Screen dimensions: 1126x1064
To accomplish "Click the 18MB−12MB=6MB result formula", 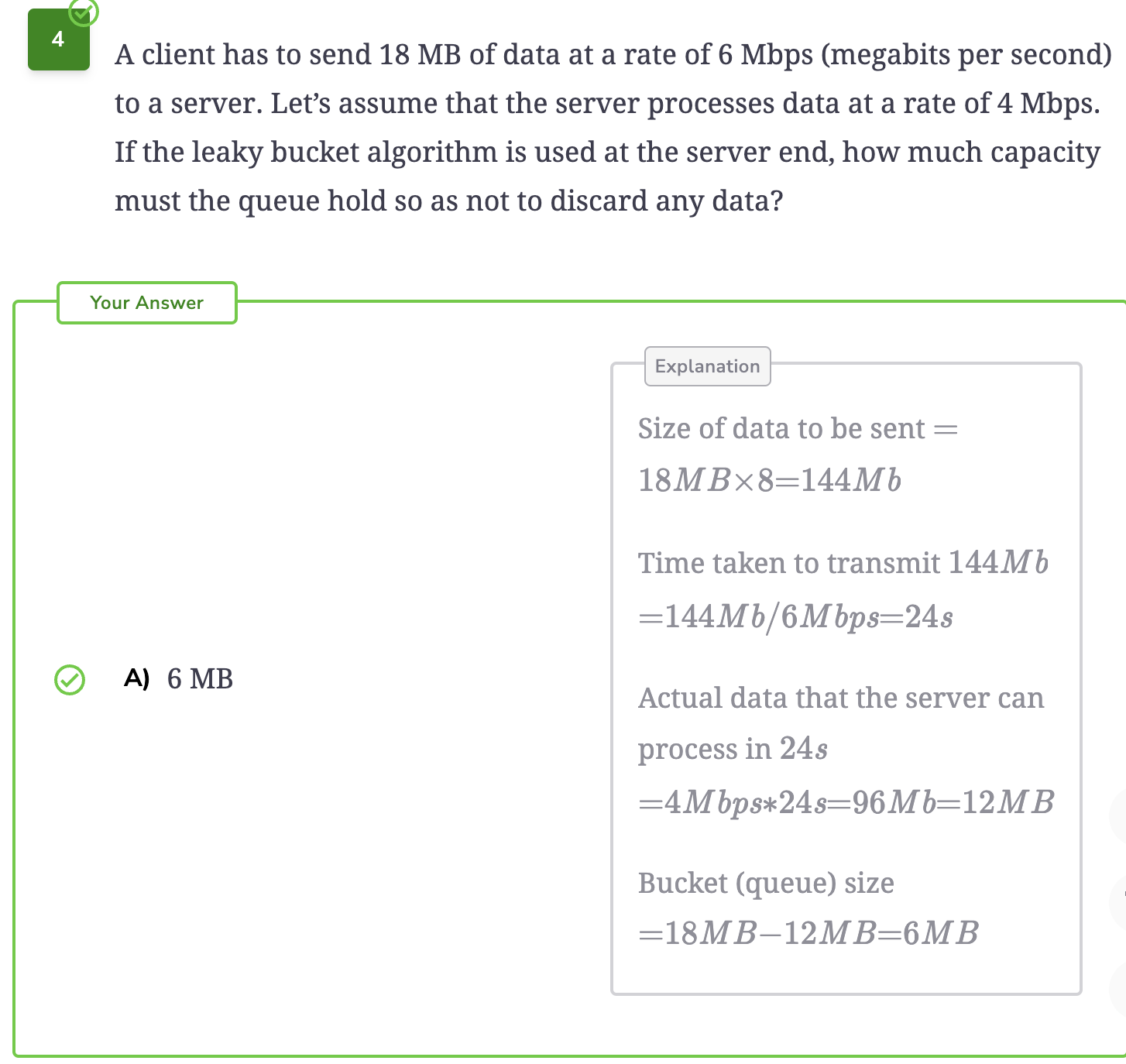I will [x=808, y=933].
